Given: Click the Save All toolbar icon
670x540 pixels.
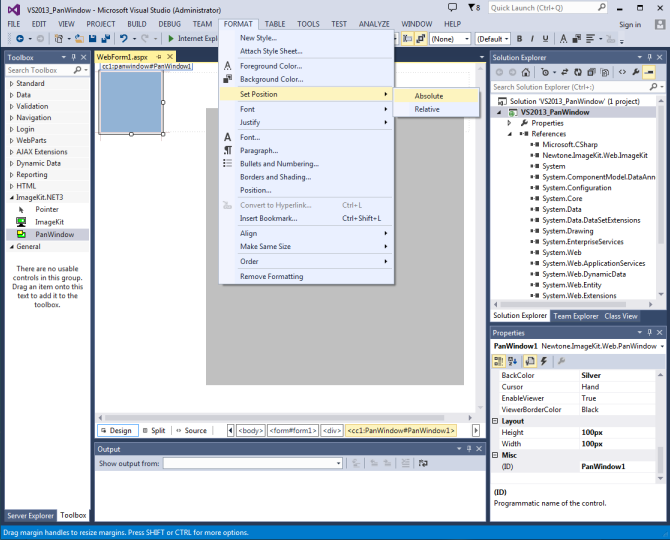Looking at the screenshot, I should pos(106,39).
